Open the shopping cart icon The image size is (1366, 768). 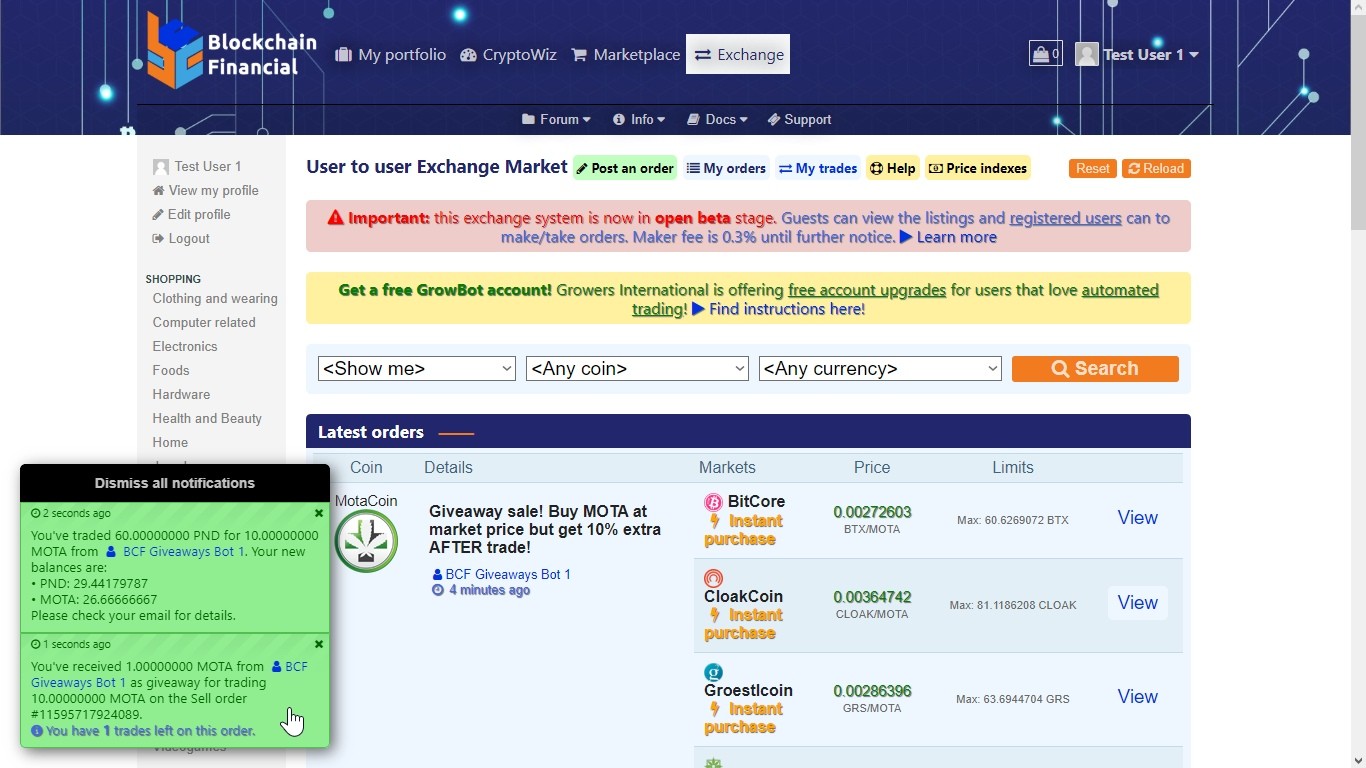(x=1045, y=54)
